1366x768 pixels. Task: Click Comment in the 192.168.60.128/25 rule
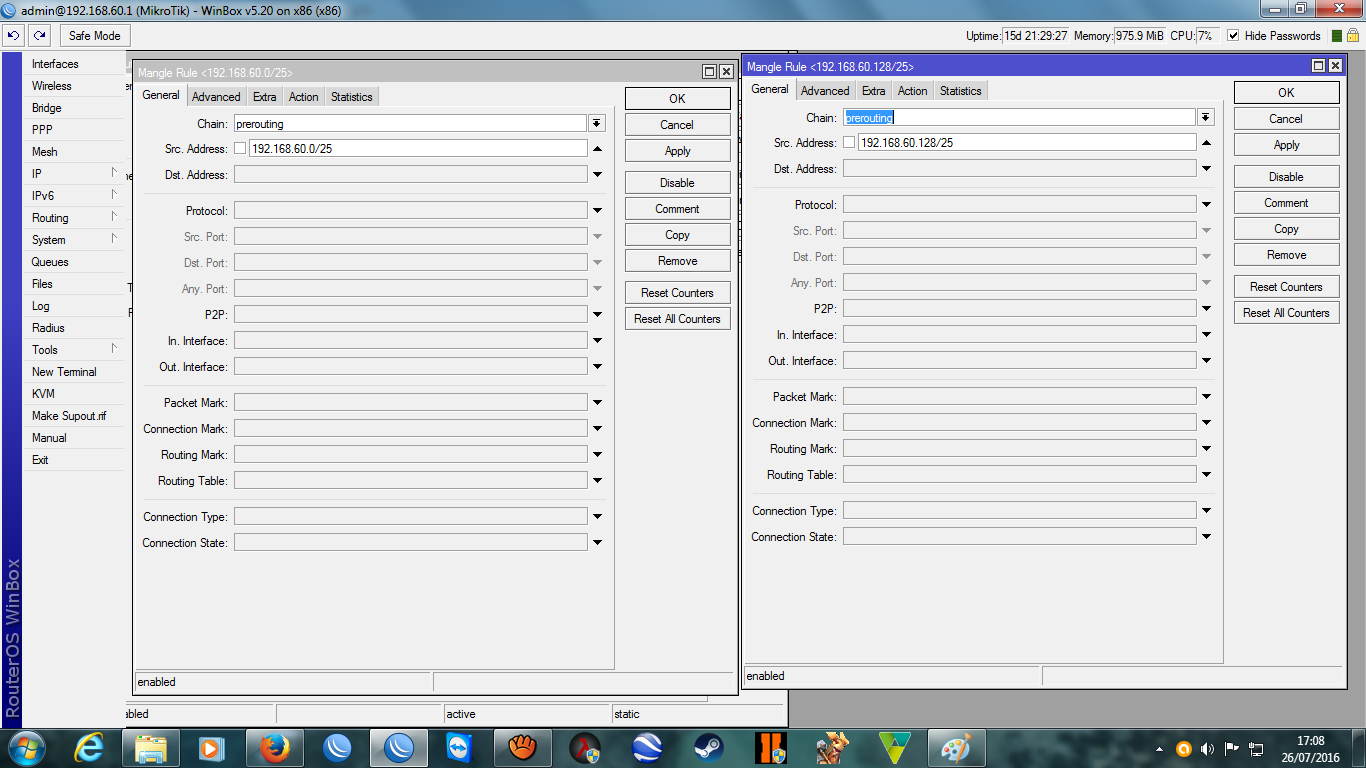pos(1286,203)
